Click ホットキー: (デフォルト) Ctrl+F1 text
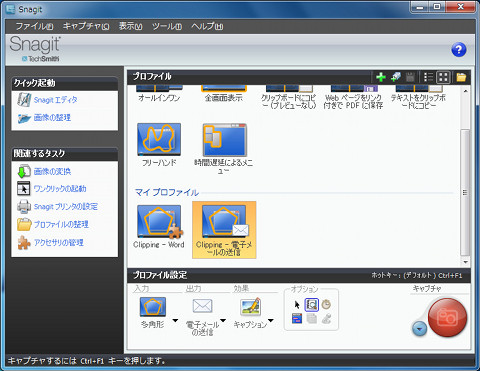 [417, 275]
